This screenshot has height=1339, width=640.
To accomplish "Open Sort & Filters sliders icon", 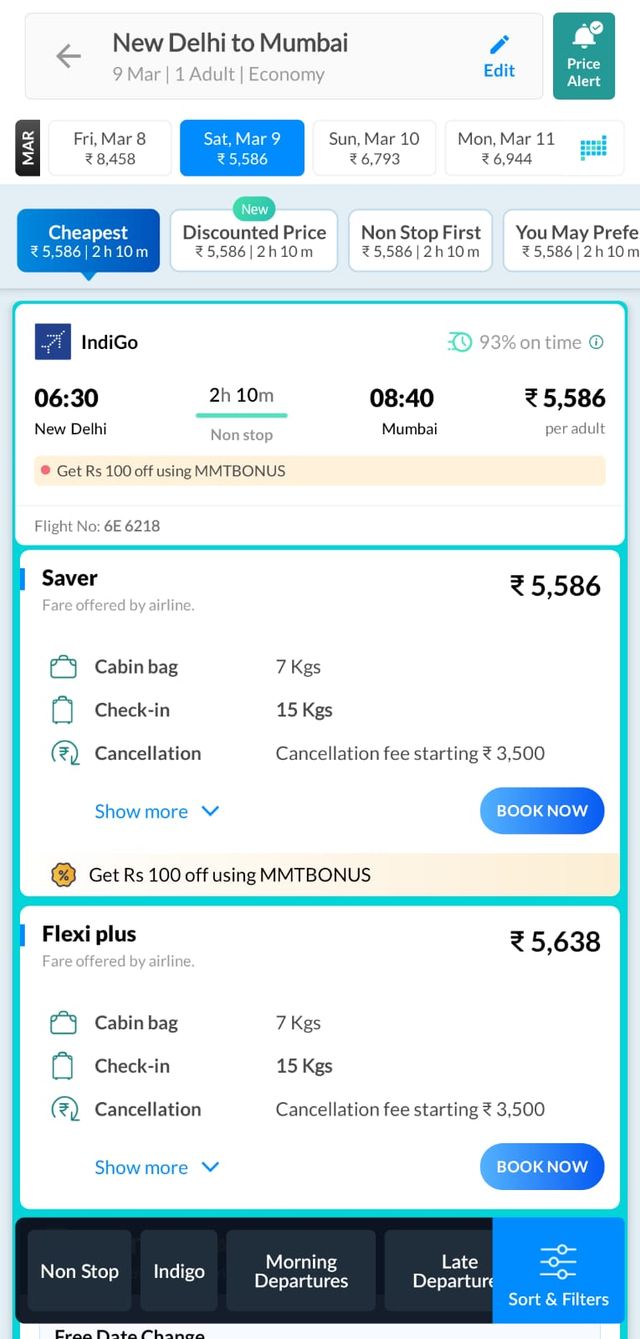I will click(x=558, y=1262).
